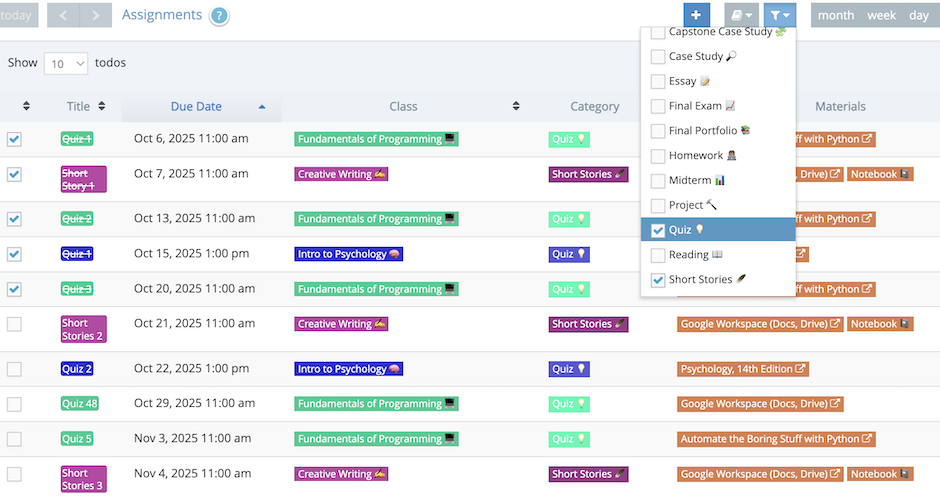Image resolution: width=940 pixels, height=500 pixels.
Task: Click the today button
Action: [18, 15]
